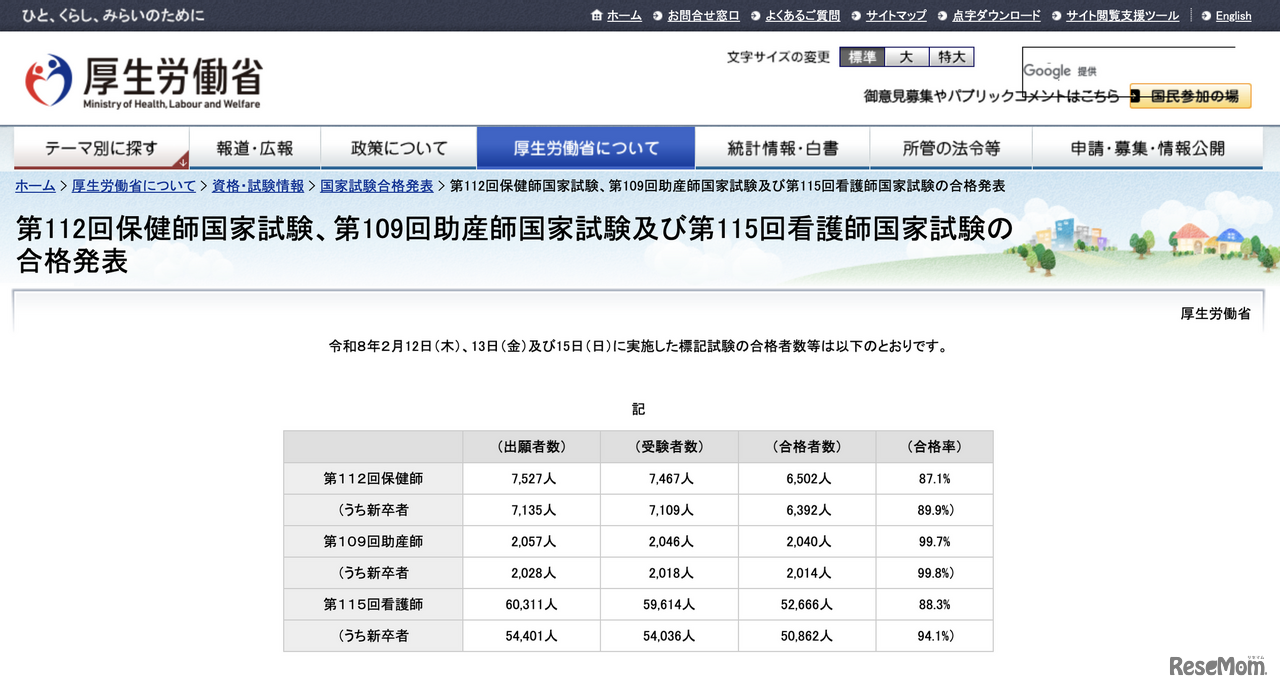Click the arrow icon on 国民参加の場 banner
Image resolution: width=1280 pixels, height=689 pixels.
(1136, 96)
